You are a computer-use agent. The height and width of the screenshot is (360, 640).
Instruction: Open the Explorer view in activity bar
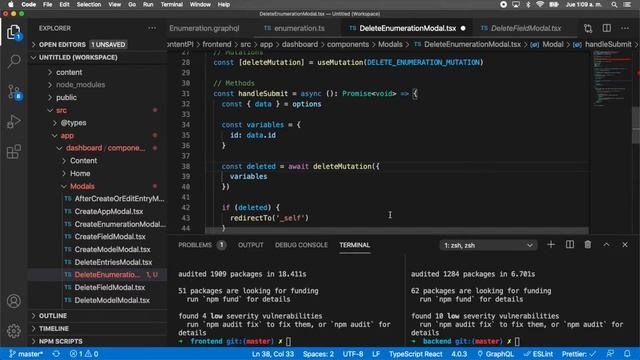[14, 32]
